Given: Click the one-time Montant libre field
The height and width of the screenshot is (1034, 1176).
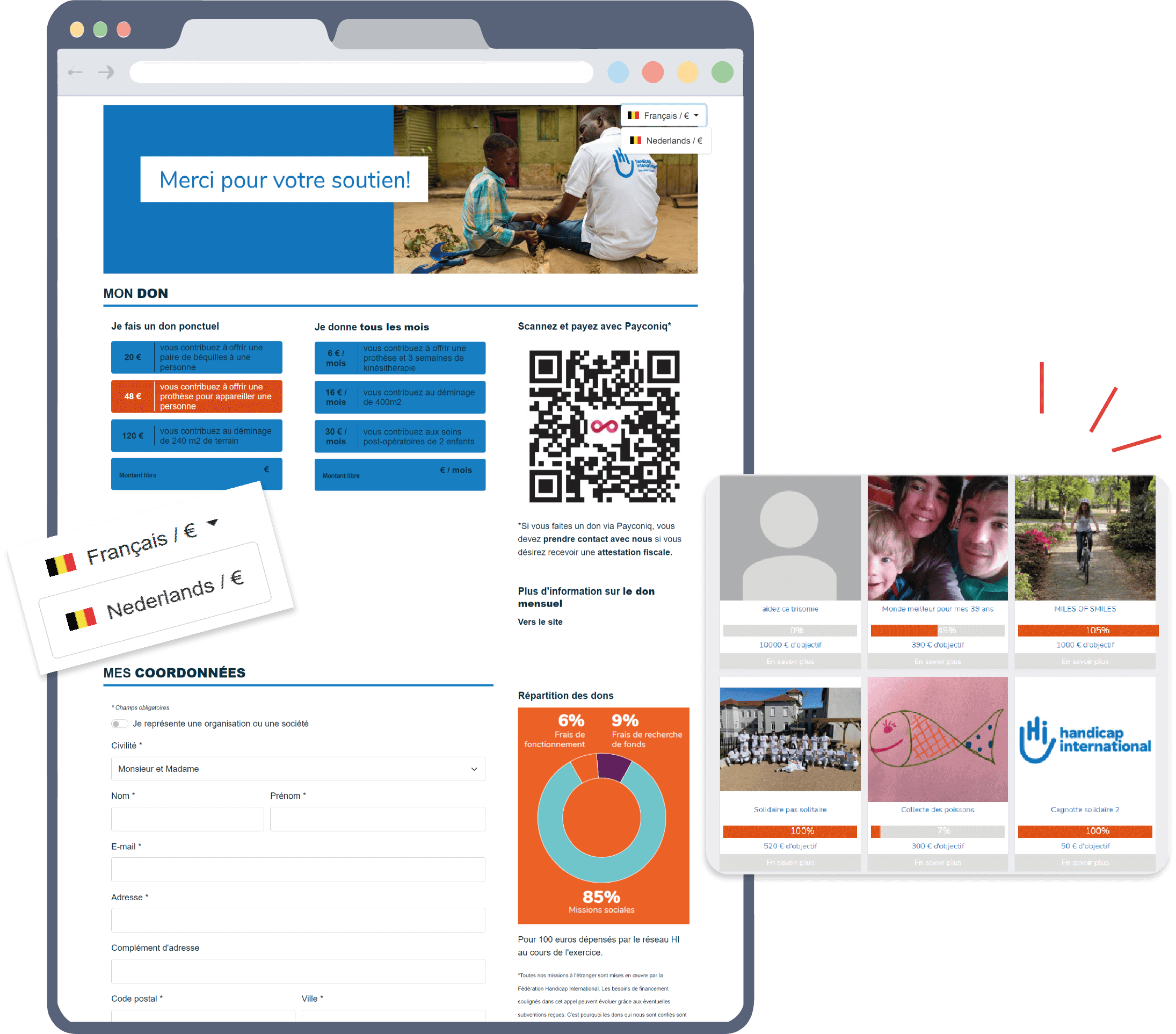Looking at the screenshot, I should (197, 474).
